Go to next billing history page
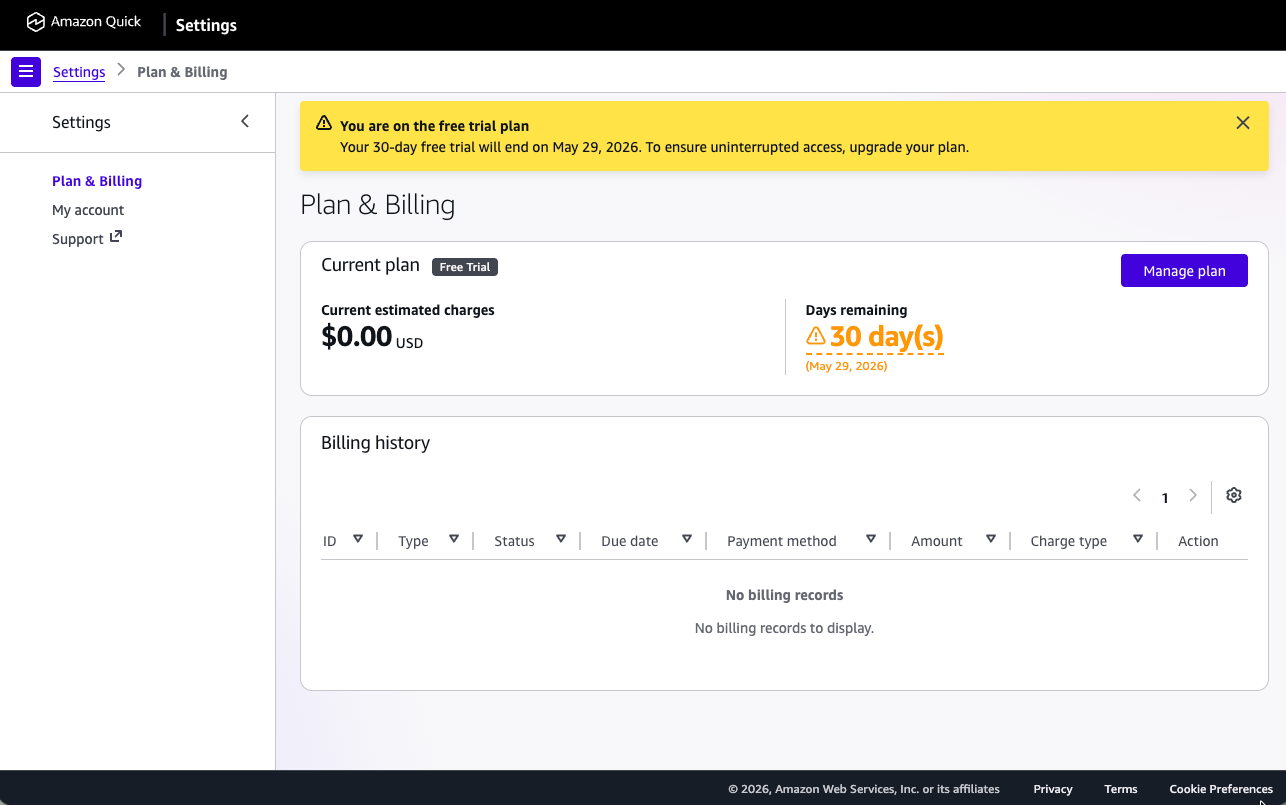Viewport: 1286px width, 805px height. point(1192,496)
